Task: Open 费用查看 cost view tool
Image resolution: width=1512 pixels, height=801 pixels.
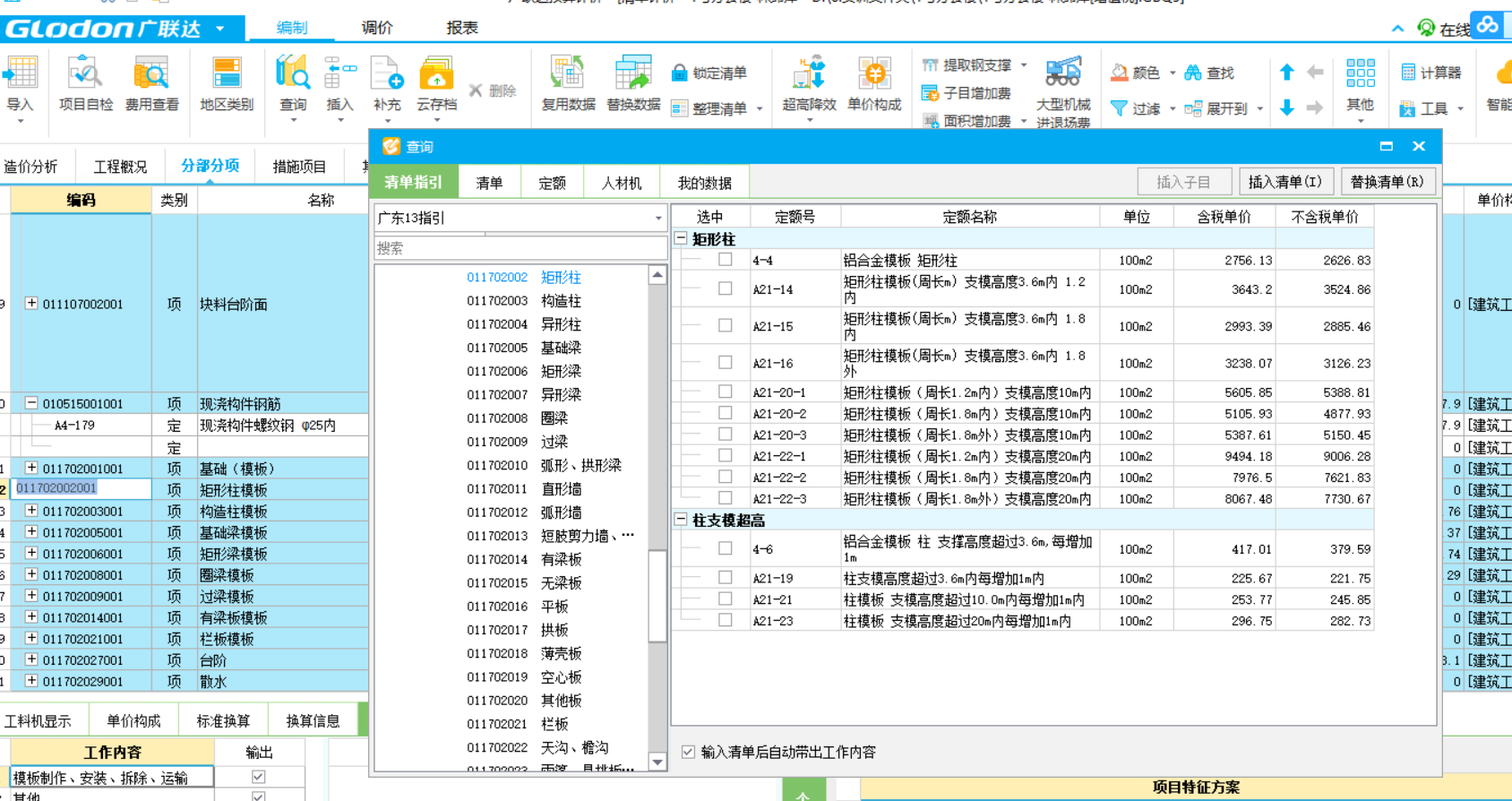Action: [x=151, y=73]
